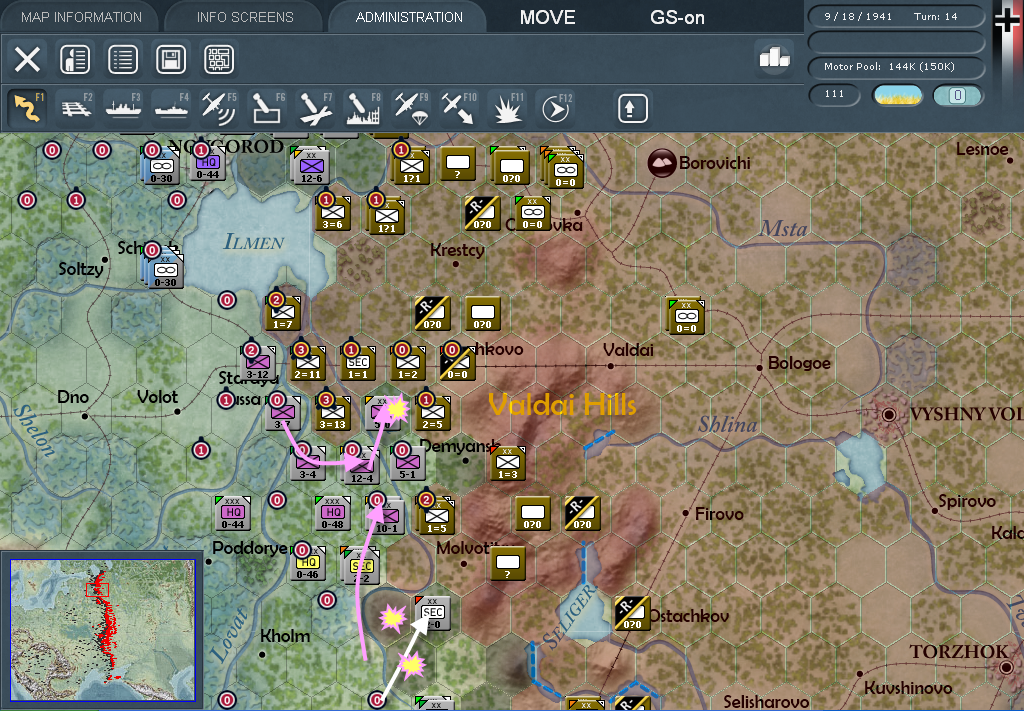Image resolution: width=1024 pixels, height=711 pixels.
Task: Select the F5 air recon mode
Action: point(219,108)
